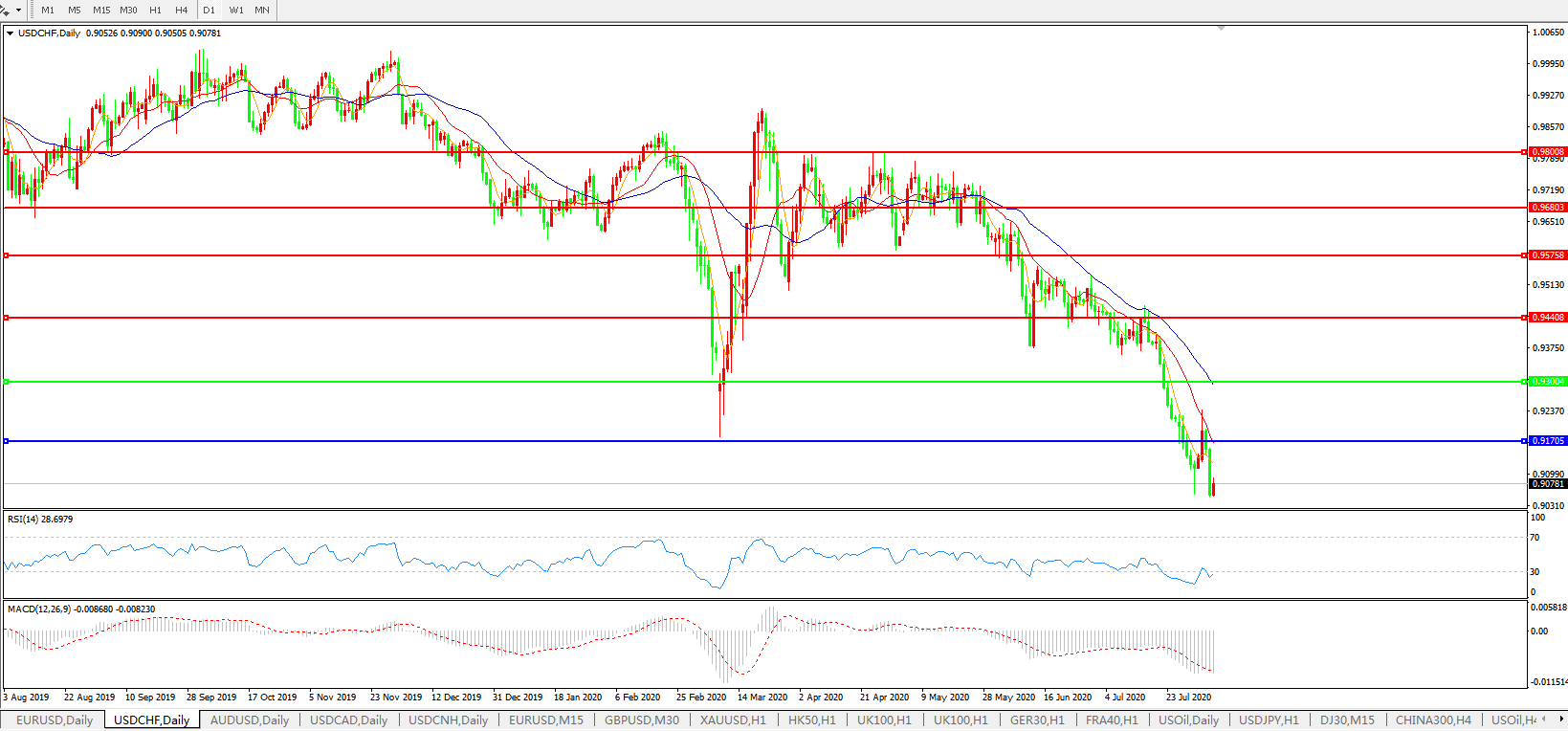Screen dimensions: 1568x731
Task: Select the red 0.98008 price level label
Action: tap(1547, 152)
